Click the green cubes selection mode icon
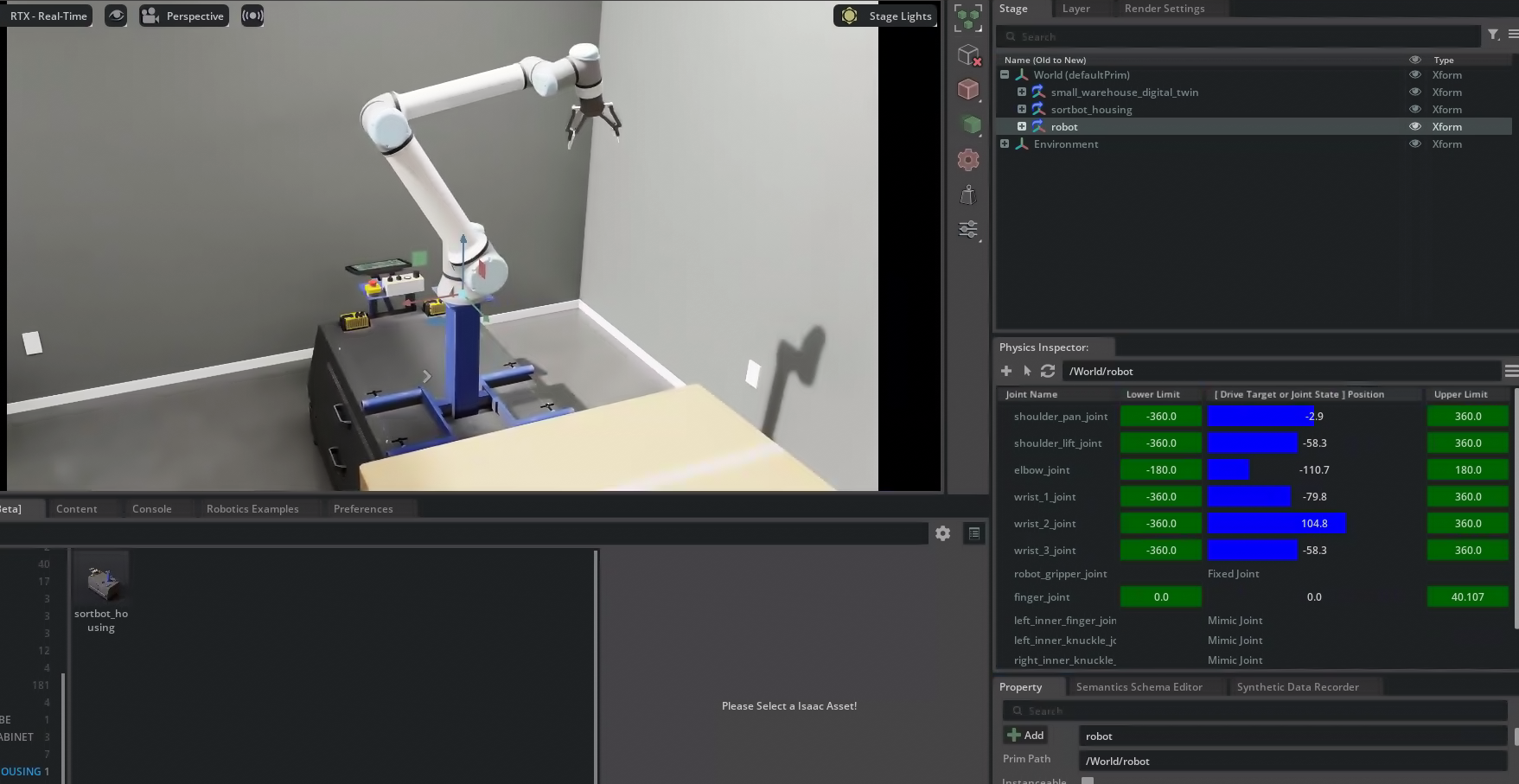1519x784 pixels. coord(968,18)
